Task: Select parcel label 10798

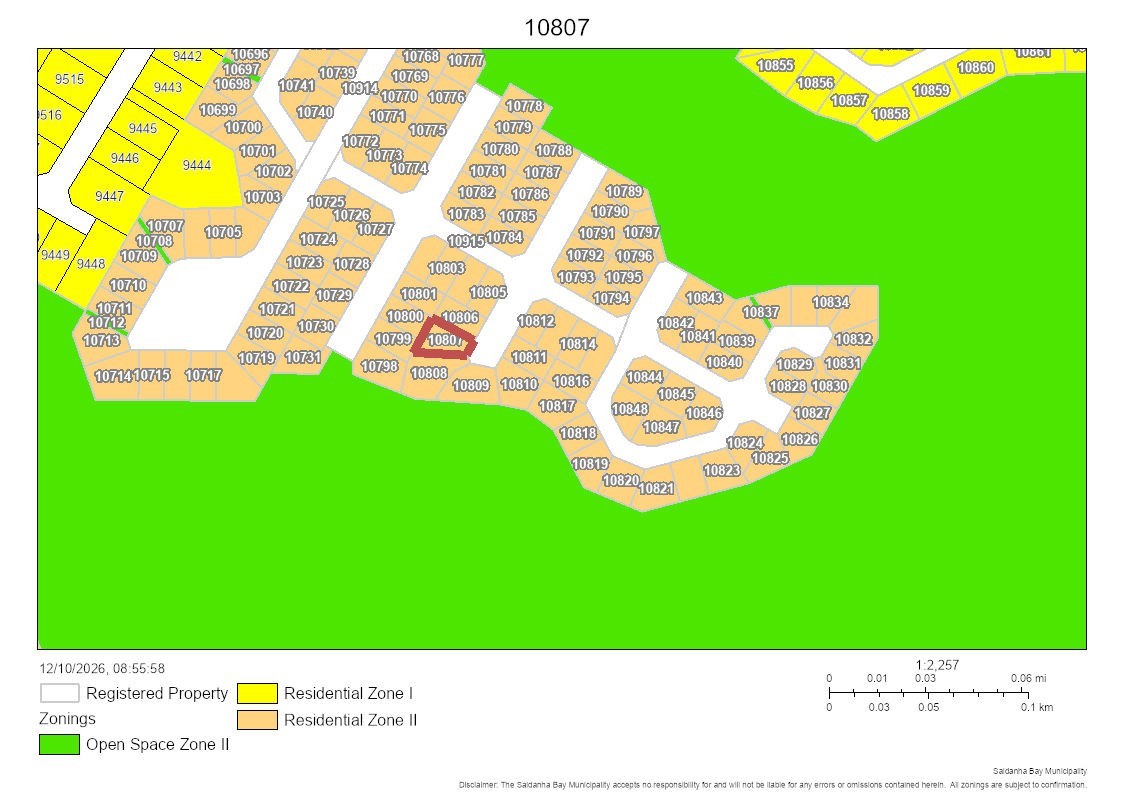Action: [380, 366]
